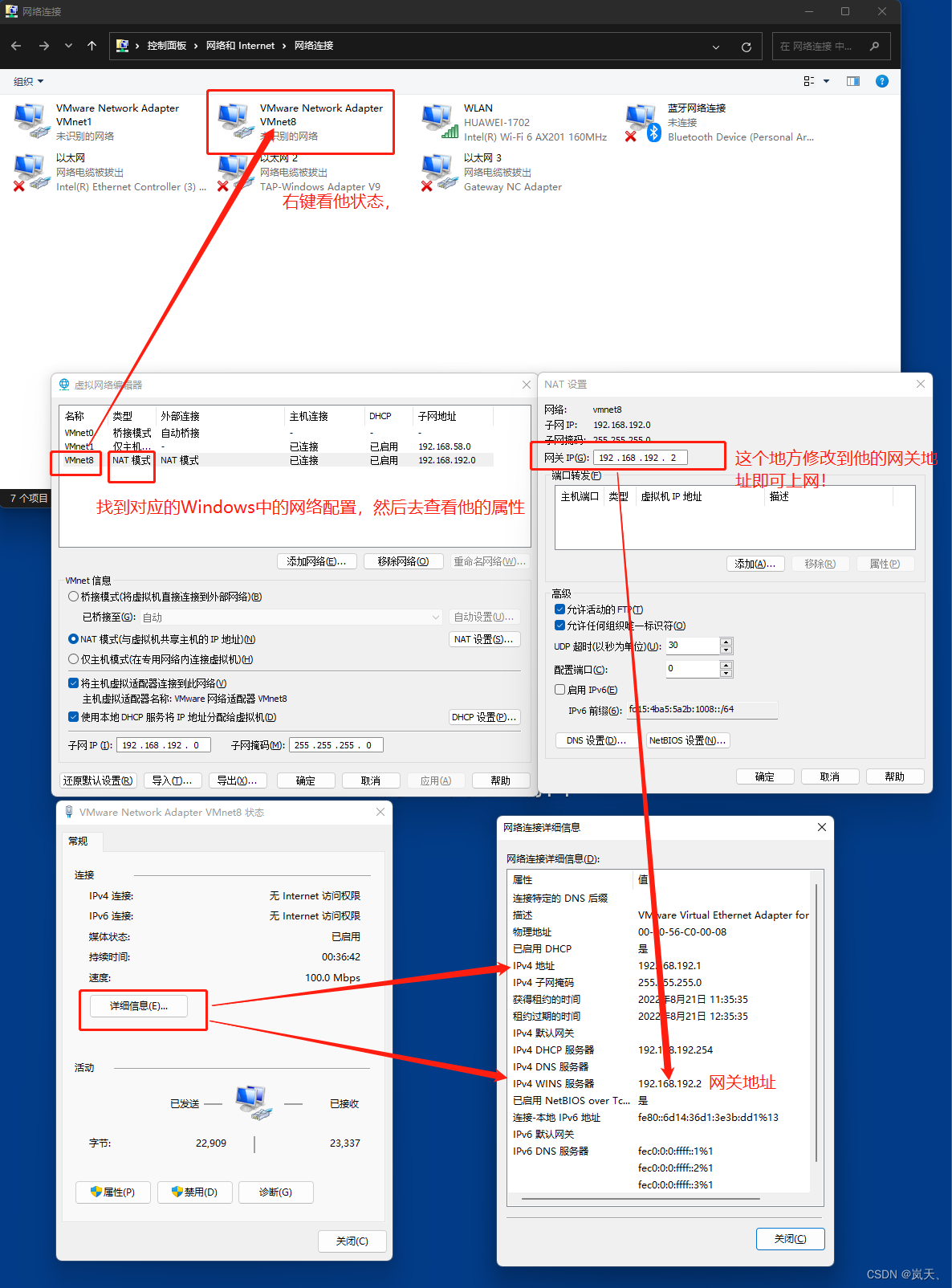Toggle 启用 IPv6 checkbox

point(560,690)
